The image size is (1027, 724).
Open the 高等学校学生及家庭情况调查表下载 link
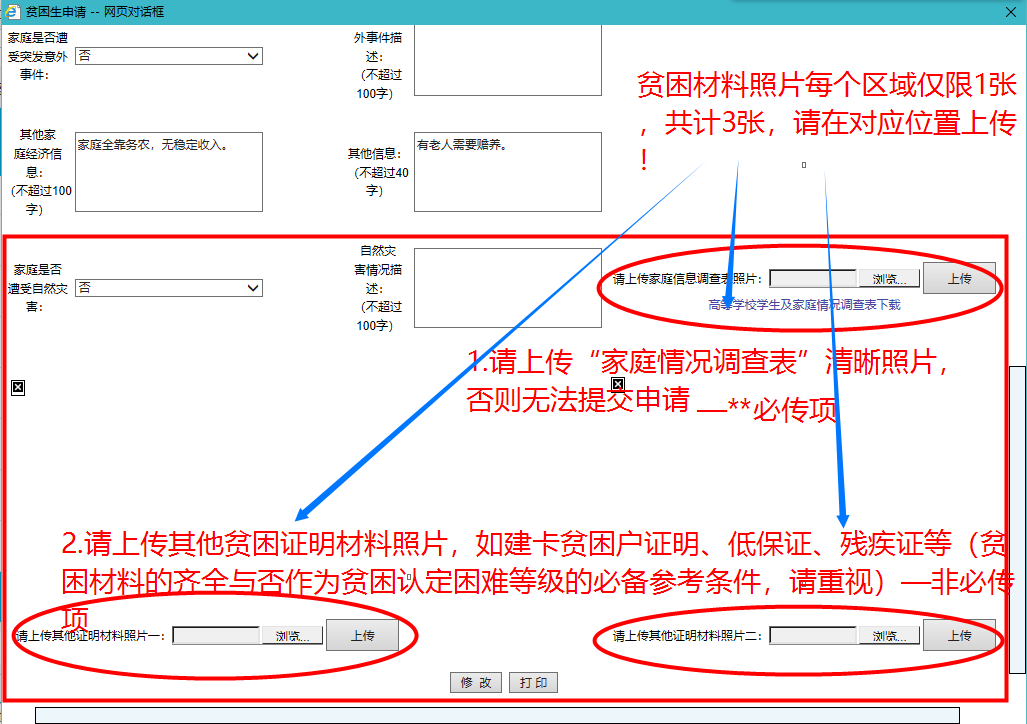point(804,304)
